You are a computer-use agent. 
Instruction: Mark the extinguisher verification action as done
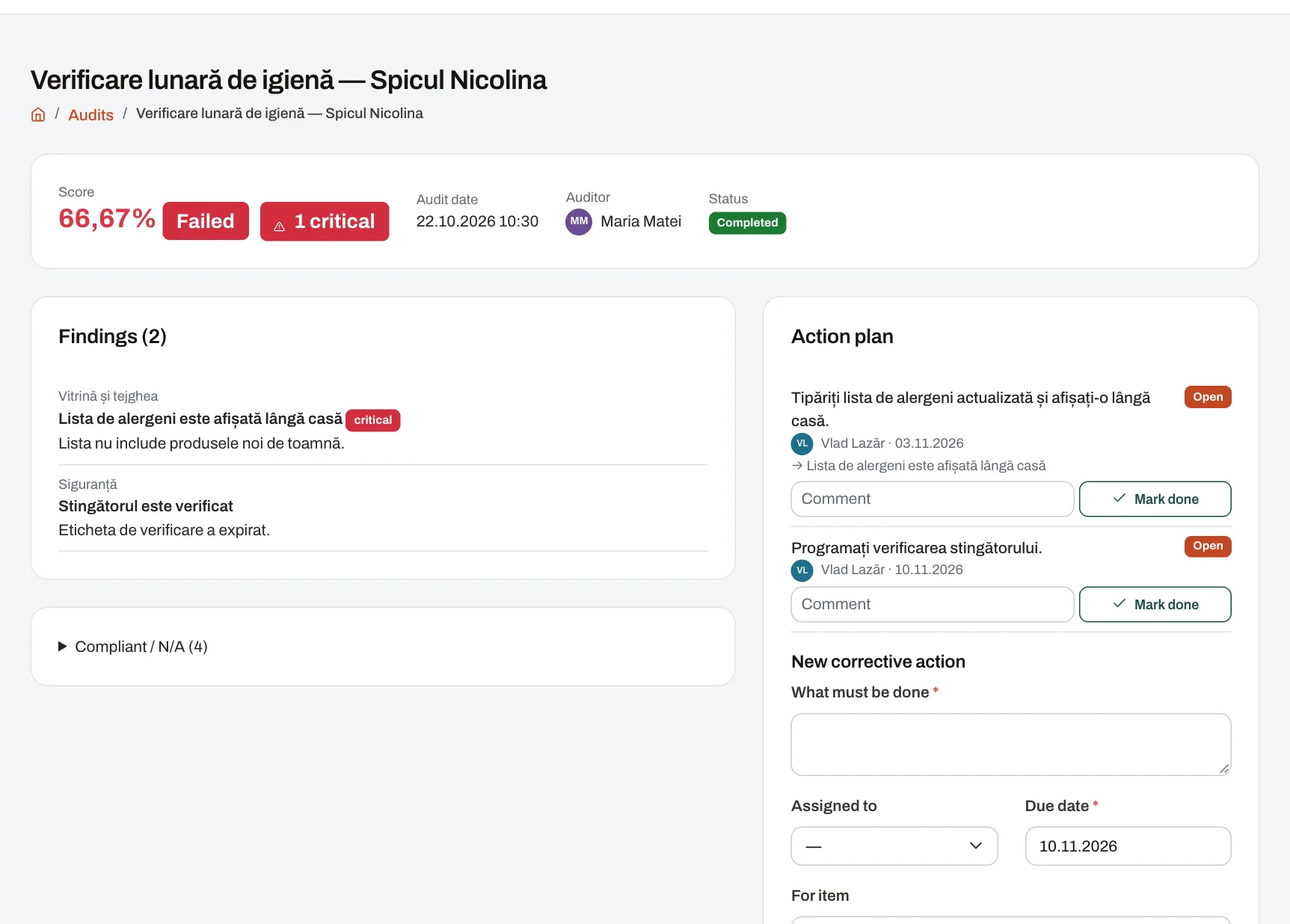coord(1155,604)
